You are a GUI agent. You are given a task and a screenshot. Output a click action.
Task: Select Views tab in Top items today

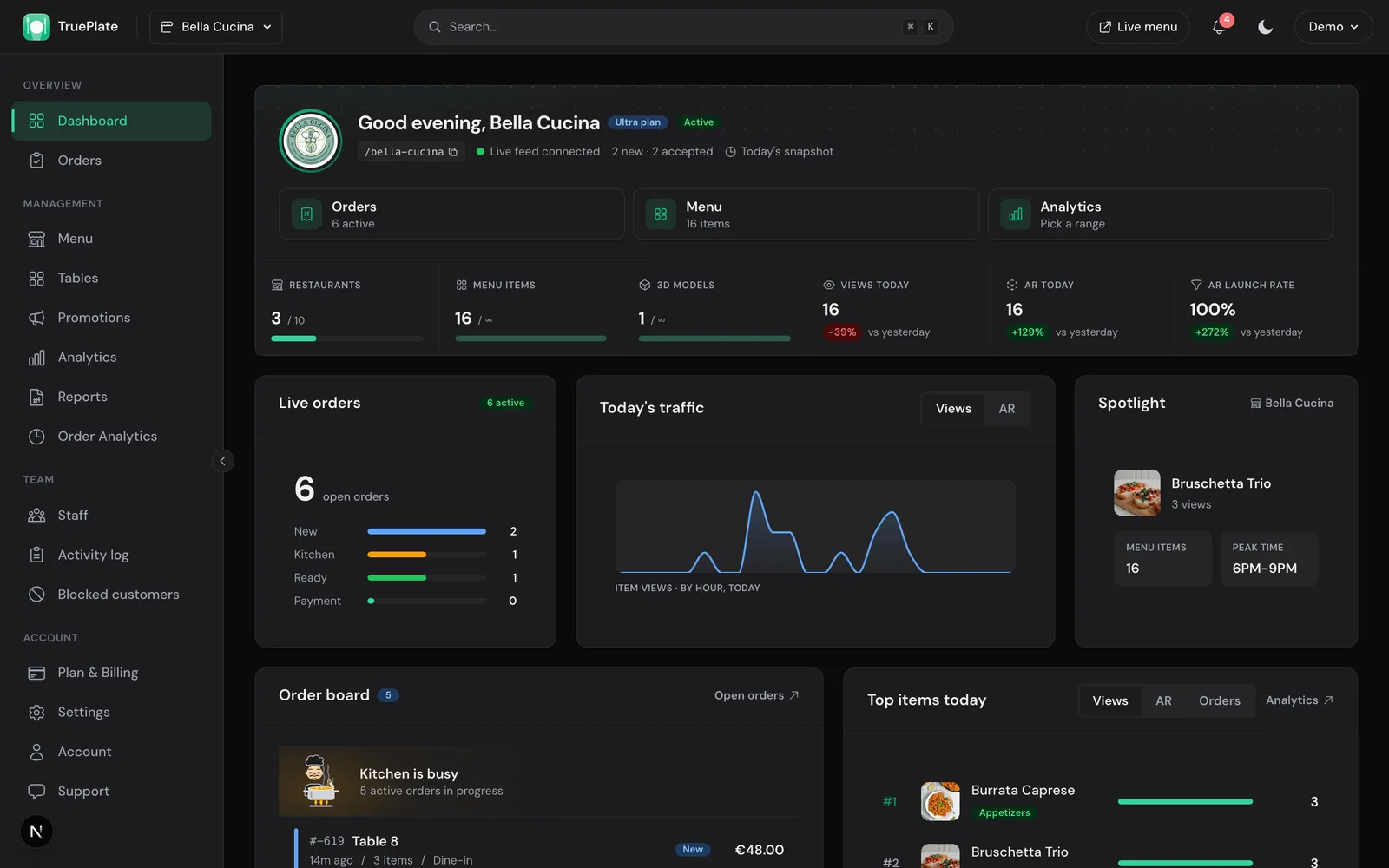coord(1110,701)
